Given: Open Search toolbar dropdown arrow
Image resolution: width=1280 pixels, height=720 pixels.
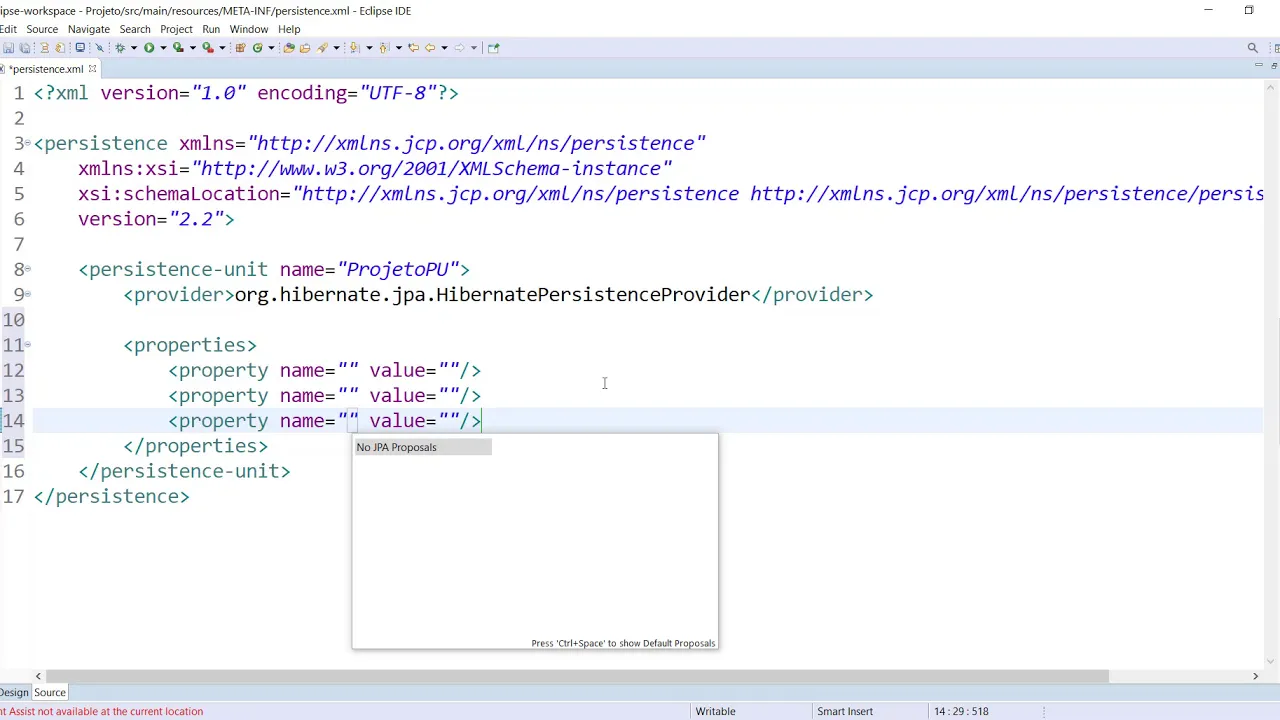Looking at the screenshot, I should point(336,47).
